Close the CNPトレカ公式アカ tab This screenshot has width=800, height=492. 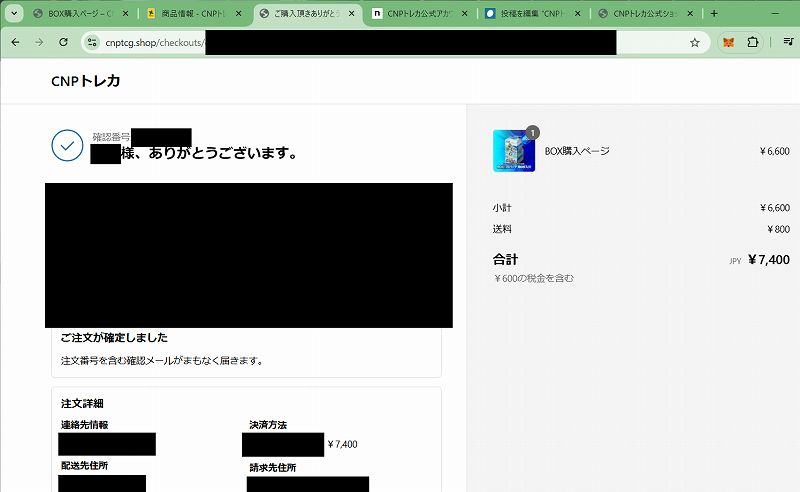(x=464, y=14)
